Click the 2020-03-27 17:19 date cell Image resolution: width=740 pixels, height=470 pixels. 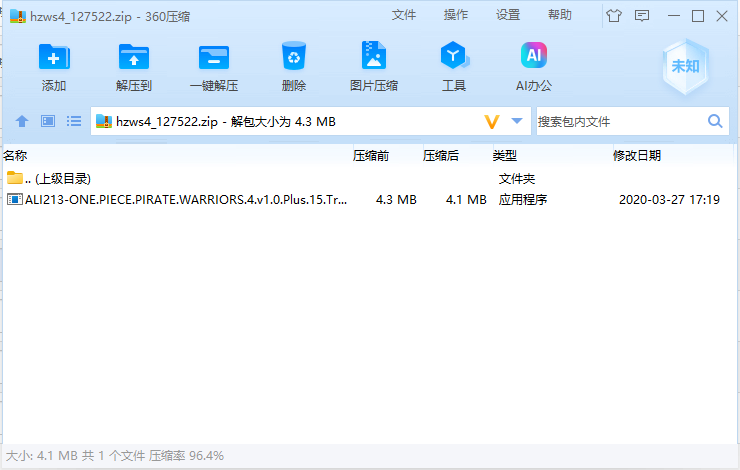point(669,200)
